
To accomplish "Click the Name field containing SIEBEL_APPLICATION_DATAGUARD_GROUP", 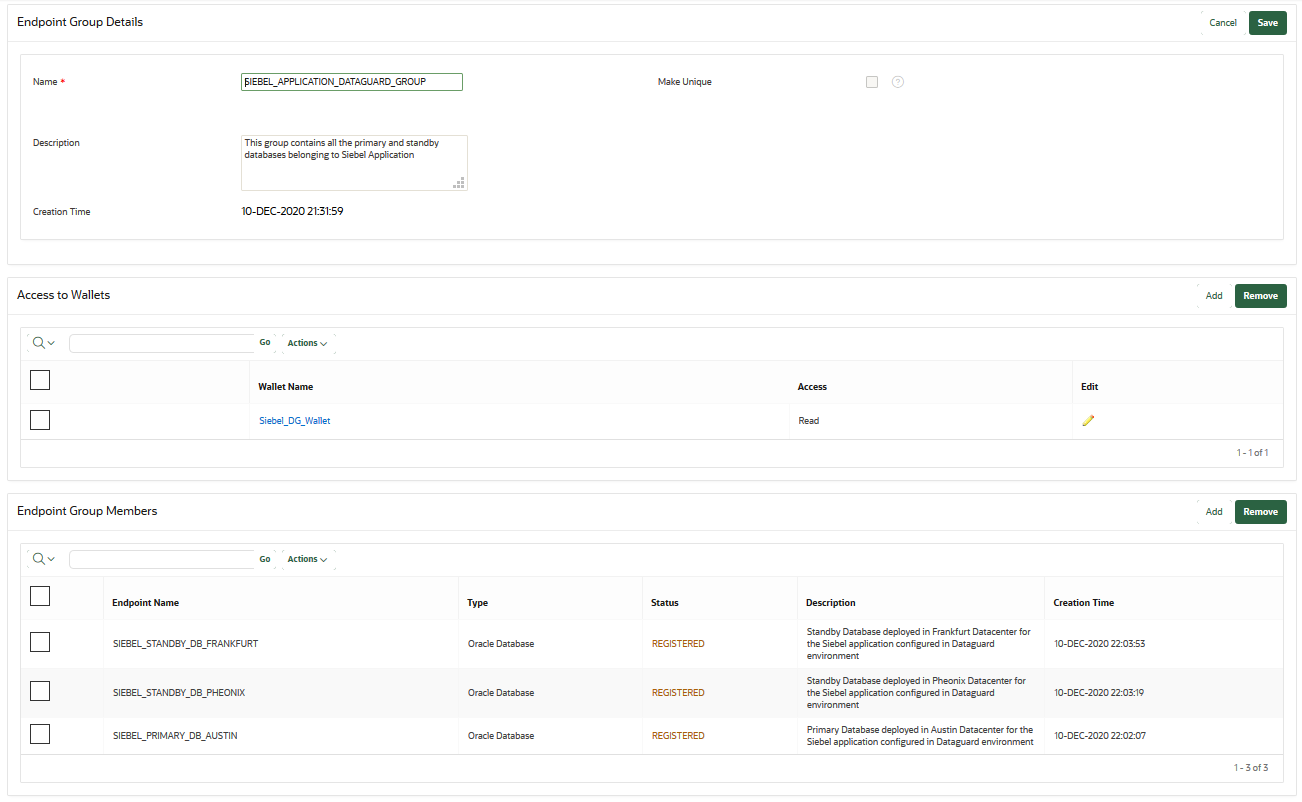I will [x=351, y=81].
